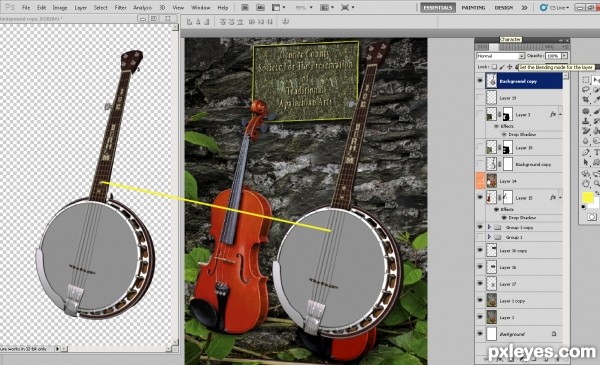
Task: Open the Filter menu
Action: (x=120, y=8)
